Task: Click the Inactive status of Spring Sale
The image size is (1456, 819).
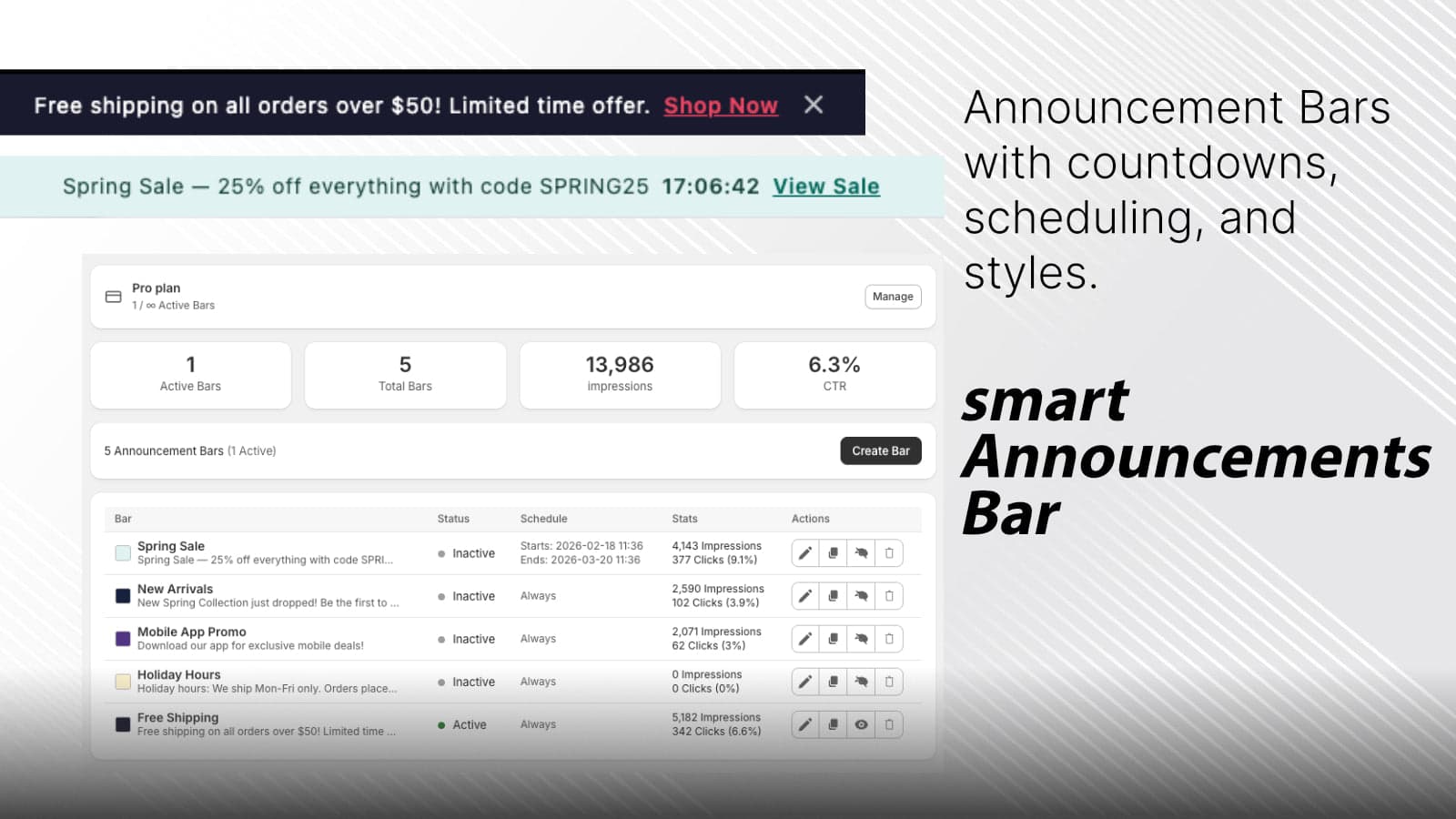Action: [467, 553]
